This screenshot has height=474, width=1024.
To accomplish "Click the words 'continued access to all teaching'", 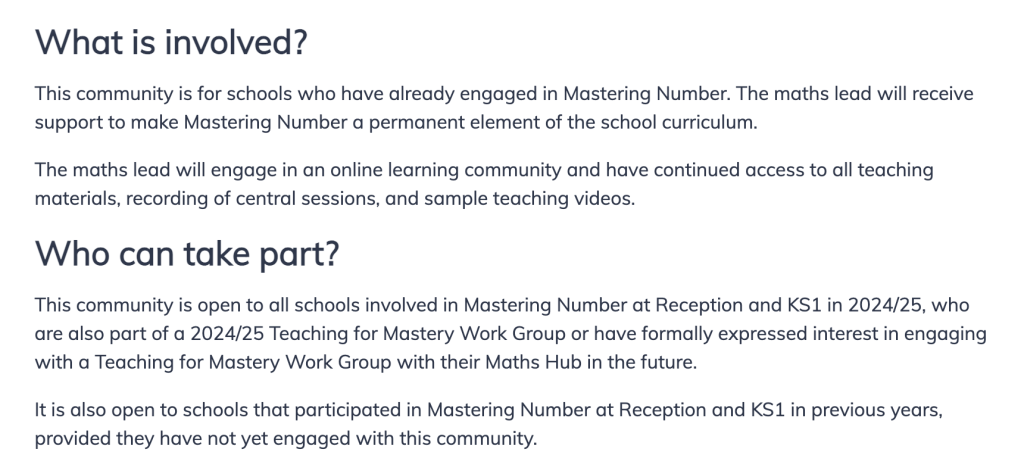I will pyautogui.click(x=793, y=170).
